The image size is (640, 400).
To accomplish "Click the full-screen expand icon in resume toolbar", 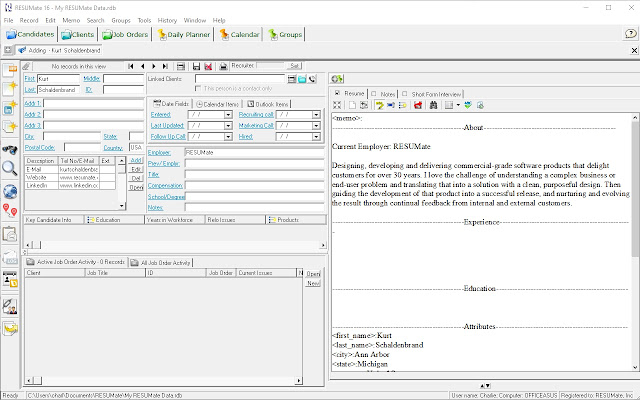I will [337, 105].
